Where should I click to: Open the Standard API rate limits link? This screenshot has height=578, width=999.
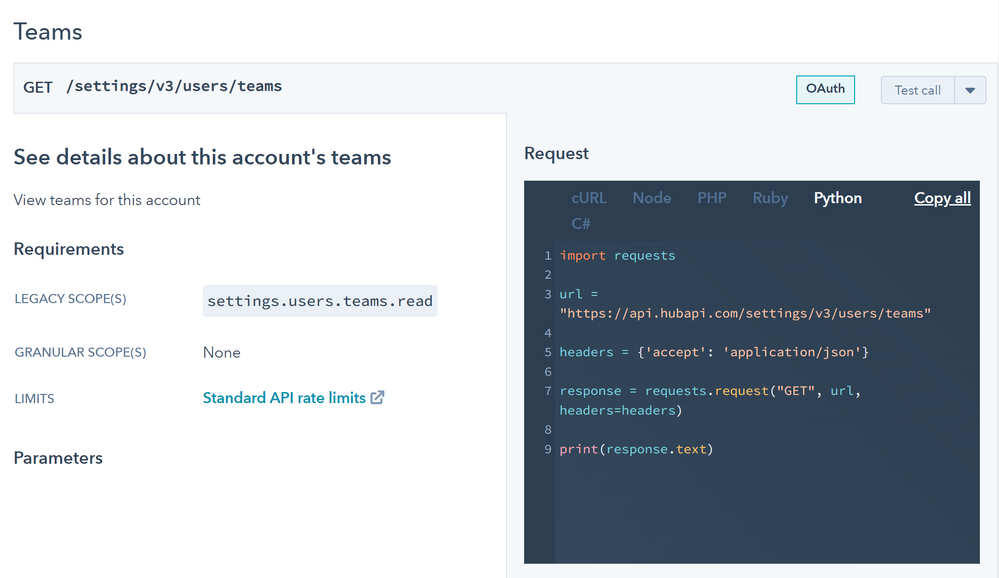(x=284, y=398)
